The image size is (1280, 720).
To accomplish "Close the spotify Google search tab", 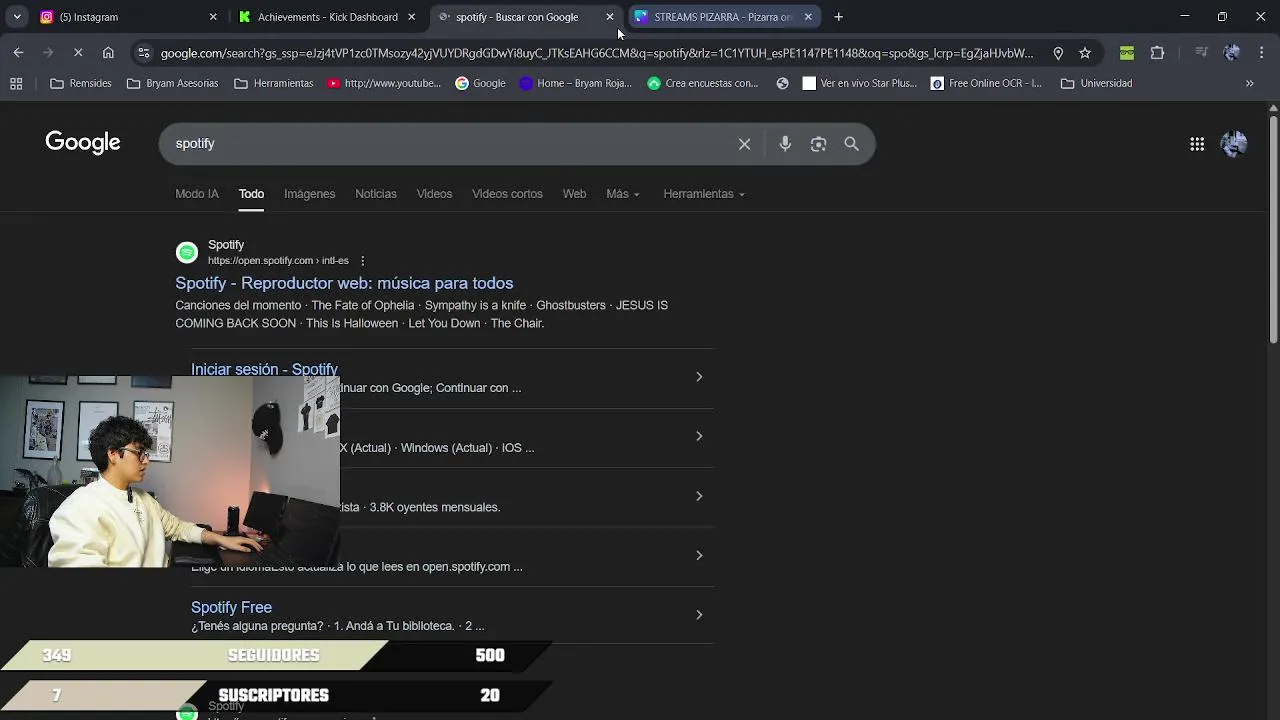I will pyautogui.click(x=610, y=17).
